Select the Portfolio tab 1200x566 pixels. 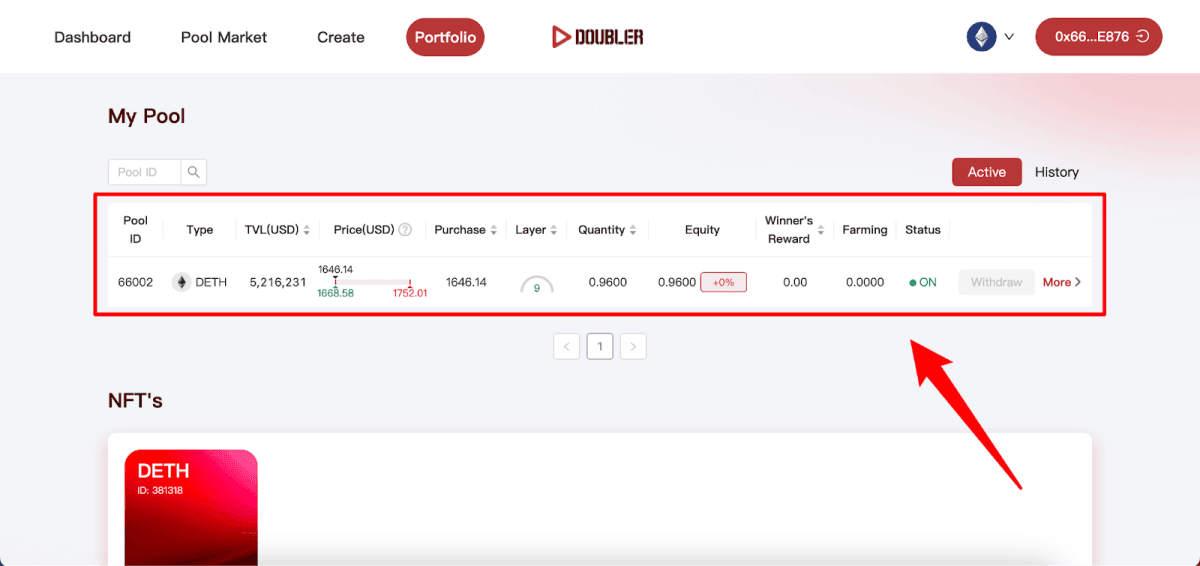446,37
